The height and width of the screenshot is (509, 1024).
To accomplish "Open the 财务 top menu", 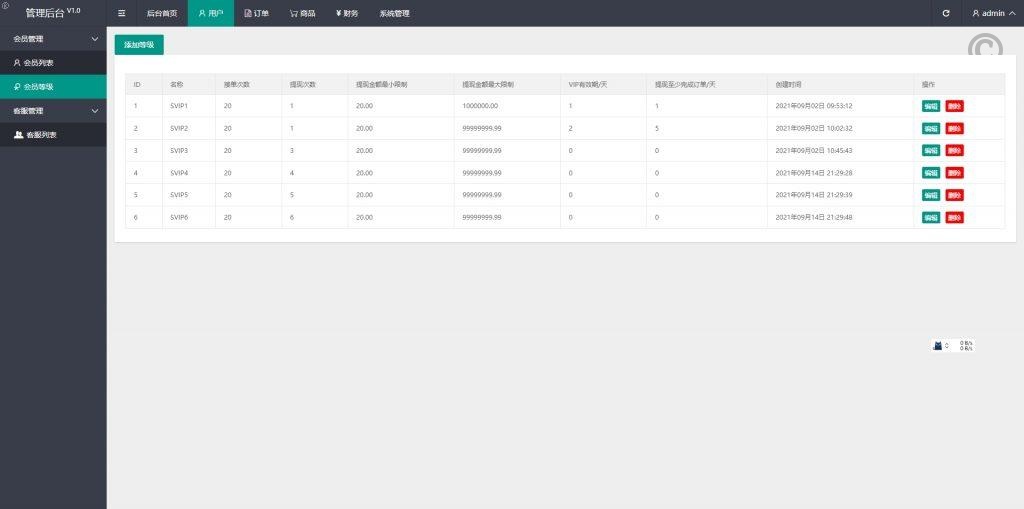I will coord(346,13).
